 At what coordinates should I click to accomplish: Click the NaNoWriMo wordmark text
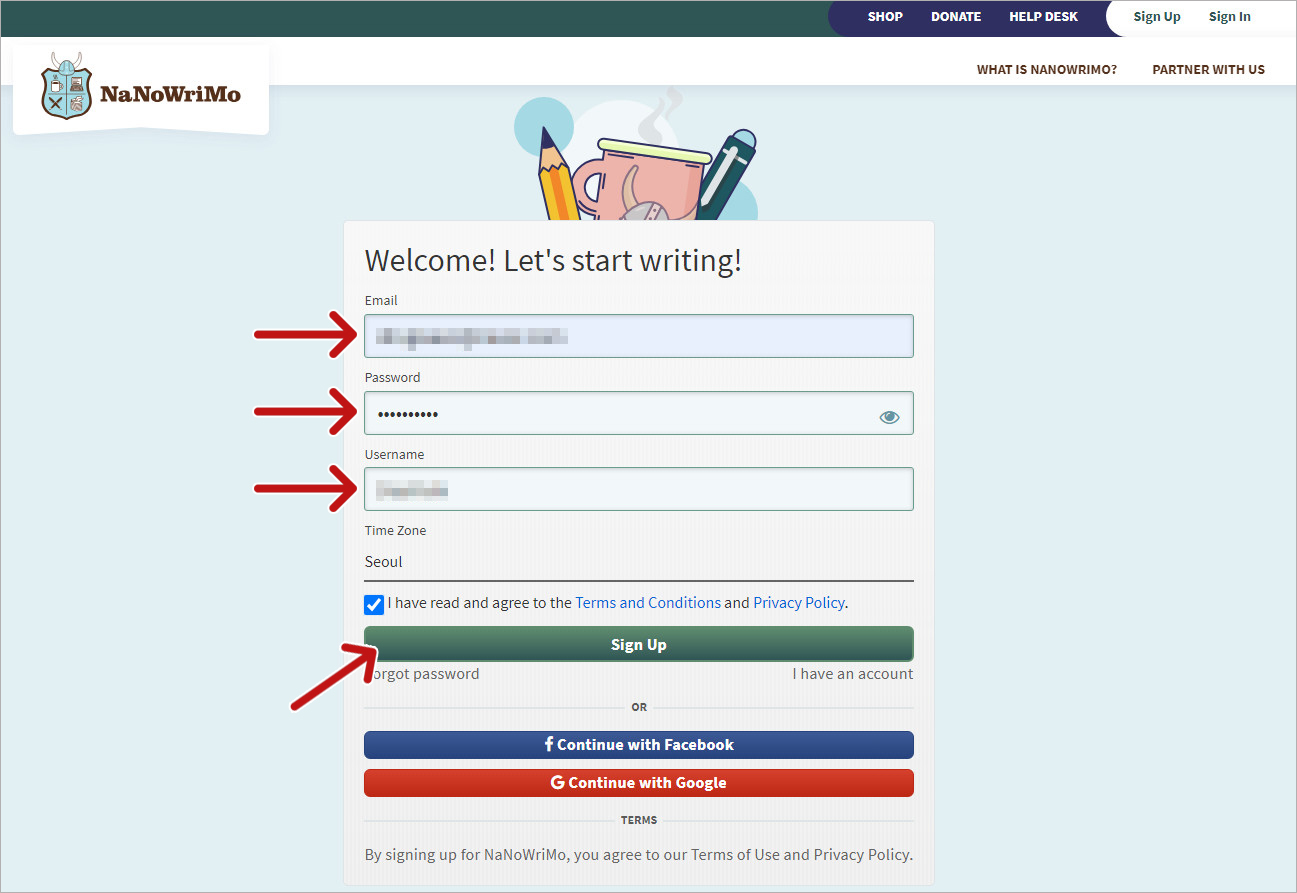click(x=170, y=95)
